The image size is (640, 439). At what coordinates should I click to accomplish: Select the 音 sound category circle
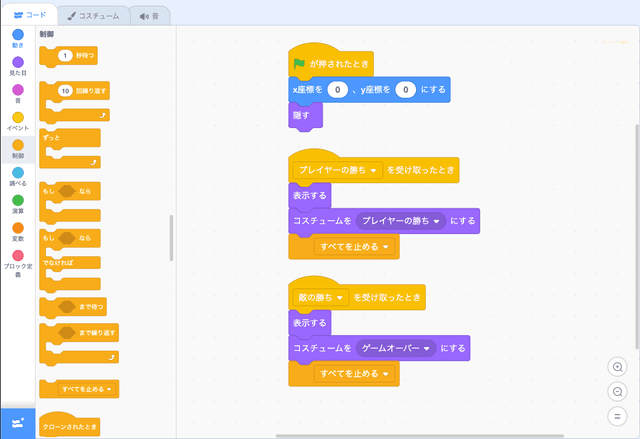(18, 89)
